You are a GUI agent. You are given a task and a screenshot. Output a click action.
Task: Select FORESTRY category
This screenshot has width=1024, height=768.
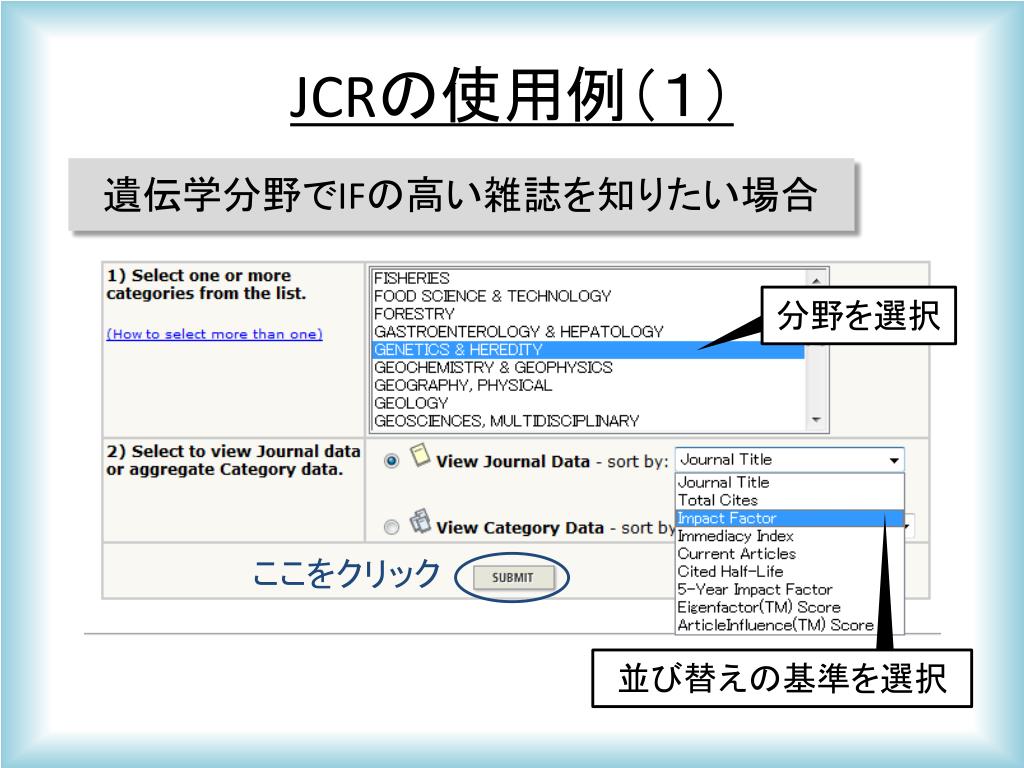click(588, 314)
